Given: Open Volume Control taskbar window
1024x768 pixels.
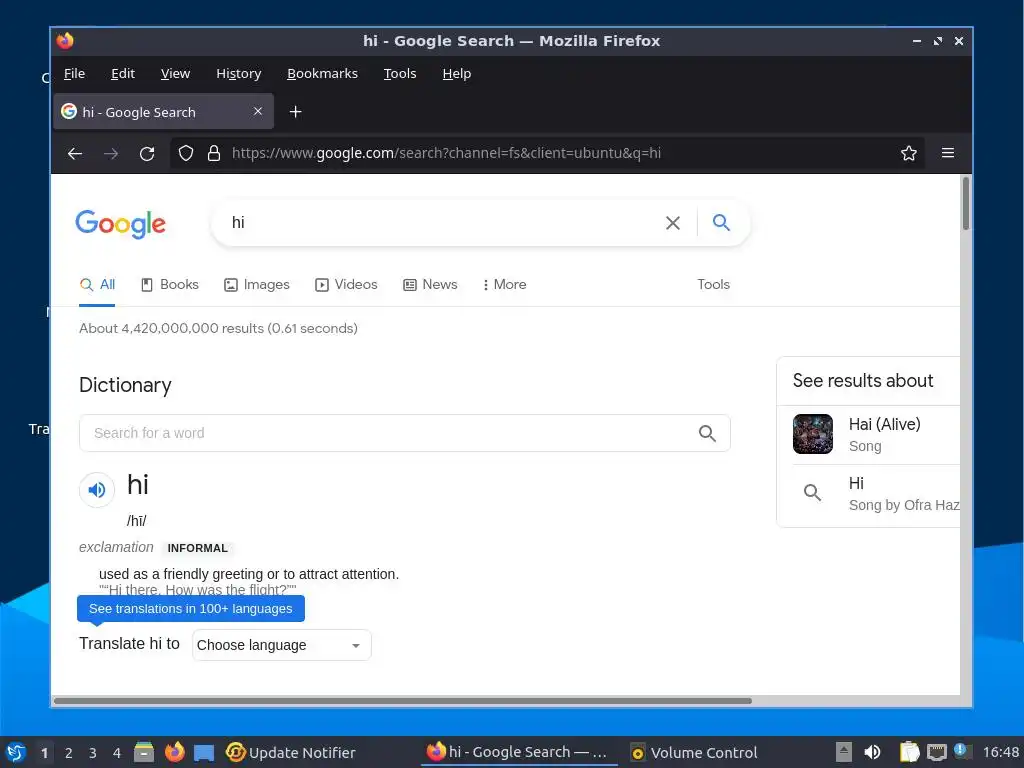Looking at the screenshot, I should 694,753.
